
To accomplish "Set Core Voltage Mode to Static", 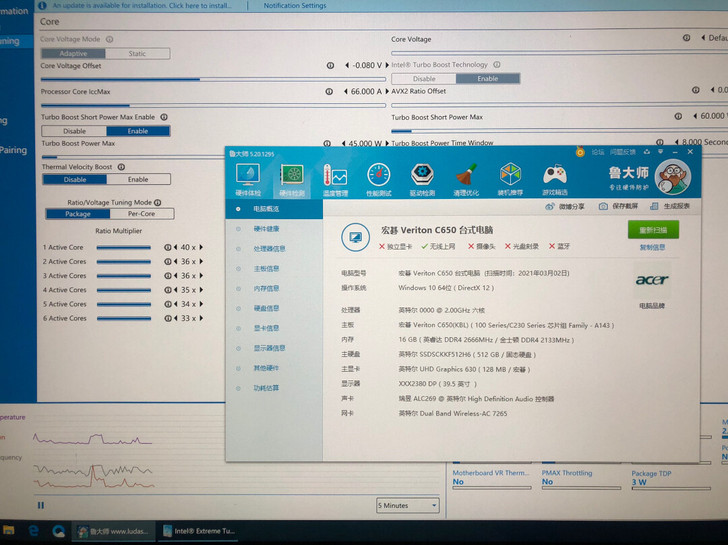I will point(137,53).
